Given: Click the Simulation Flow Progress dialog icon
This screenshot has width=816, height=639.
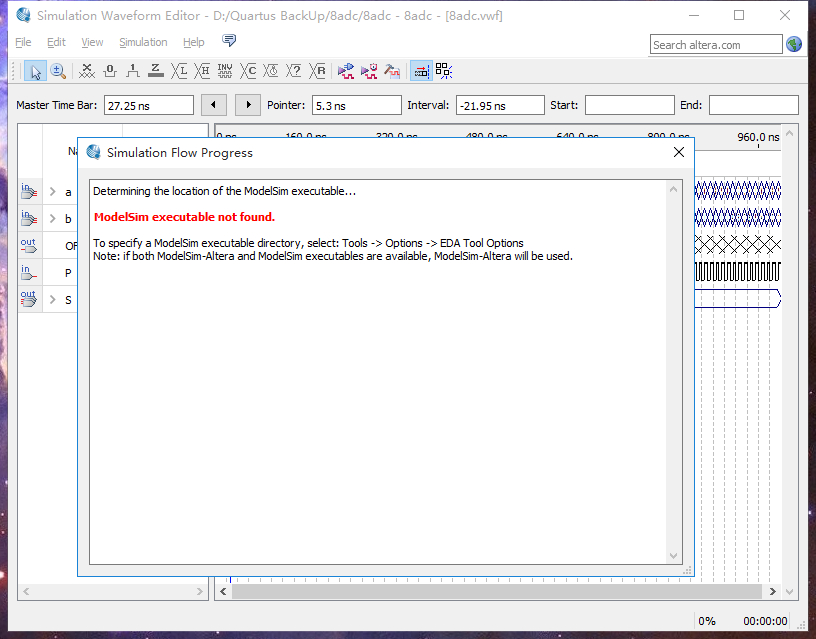Looking at the screenshot, I should 94,152.
